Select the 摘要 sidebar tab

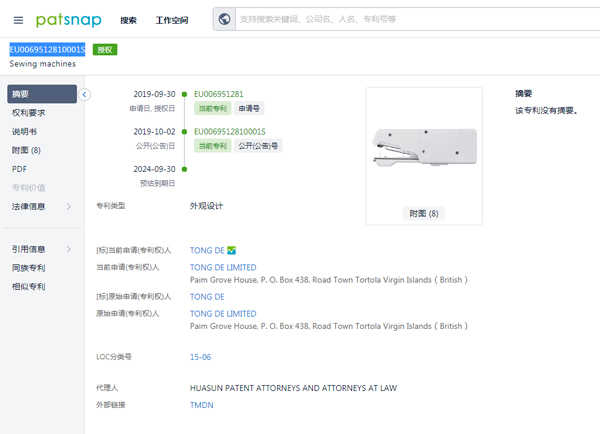tap(42, 94)
